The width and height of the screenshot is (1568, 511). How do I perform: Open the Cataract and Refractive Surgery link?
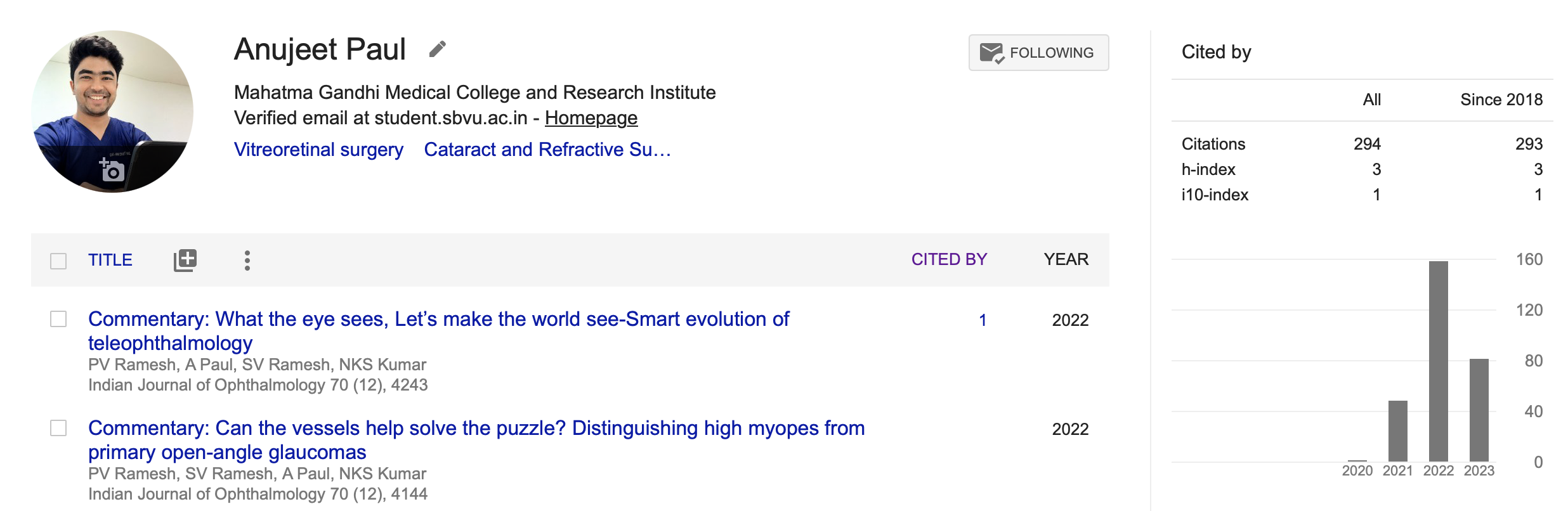pyautogui.click(x=547, y=150)
